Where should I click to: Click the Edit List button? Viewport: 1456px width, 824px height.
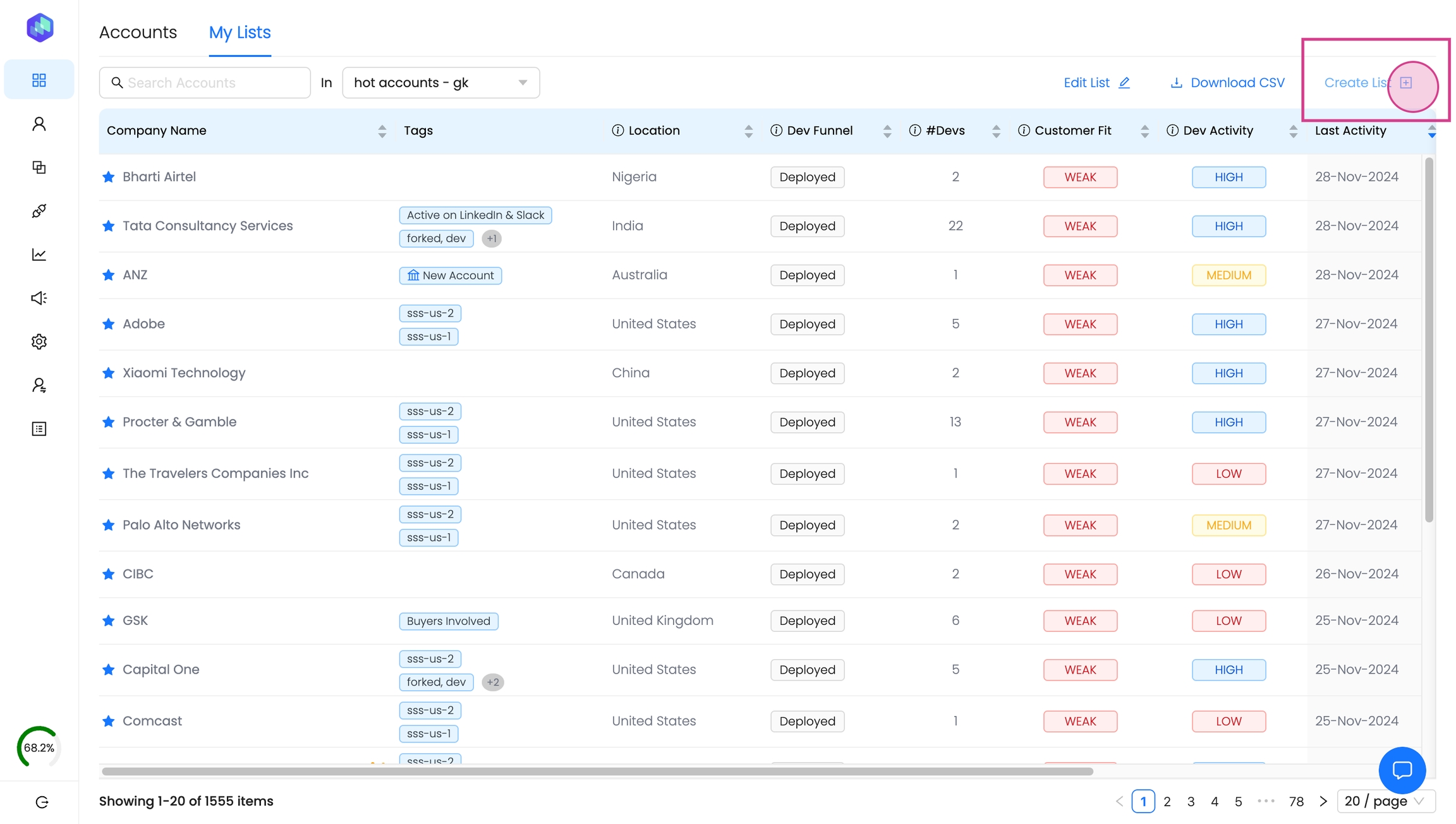coord(1096,83)
